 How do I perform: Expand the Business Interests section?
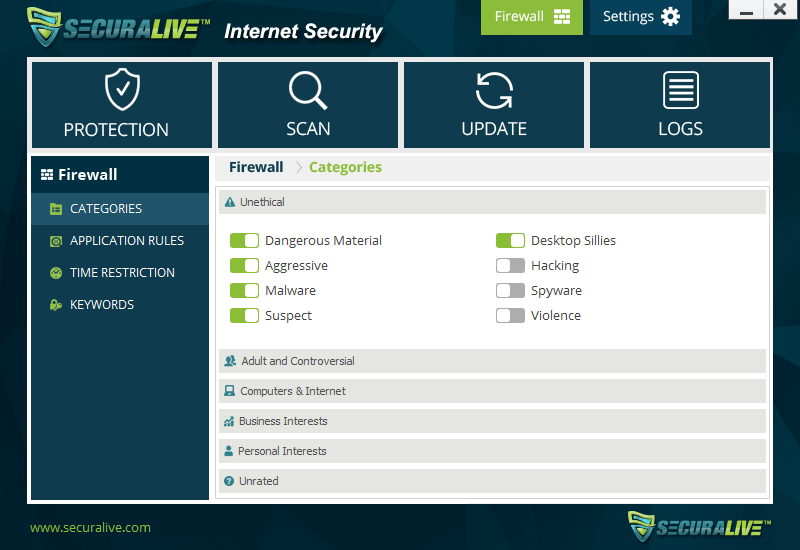click(x=492, y=421)
